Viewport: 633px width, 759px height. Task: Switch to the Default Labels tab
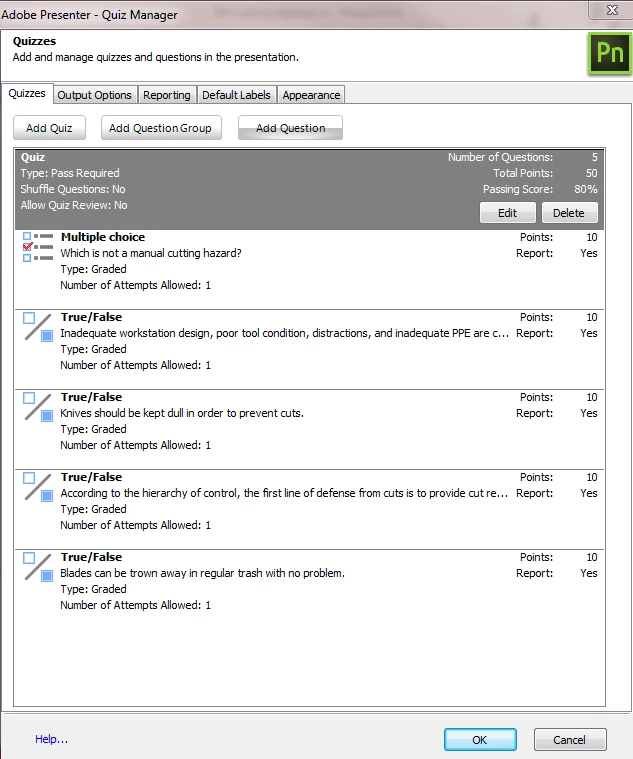coord(236,95)
